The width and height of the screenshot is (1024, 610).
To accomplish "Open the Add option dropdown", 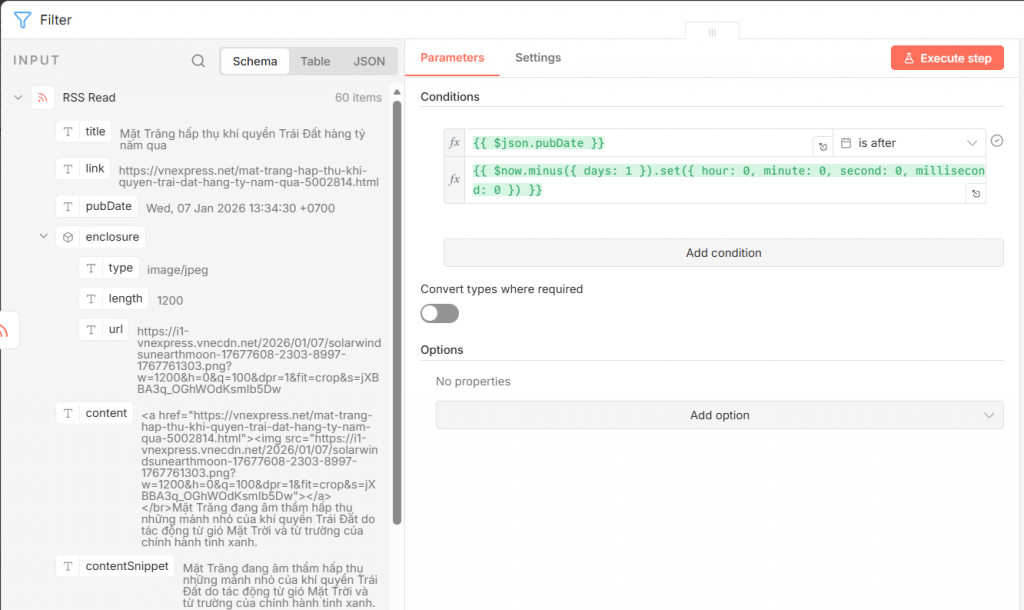I will 719,415.
